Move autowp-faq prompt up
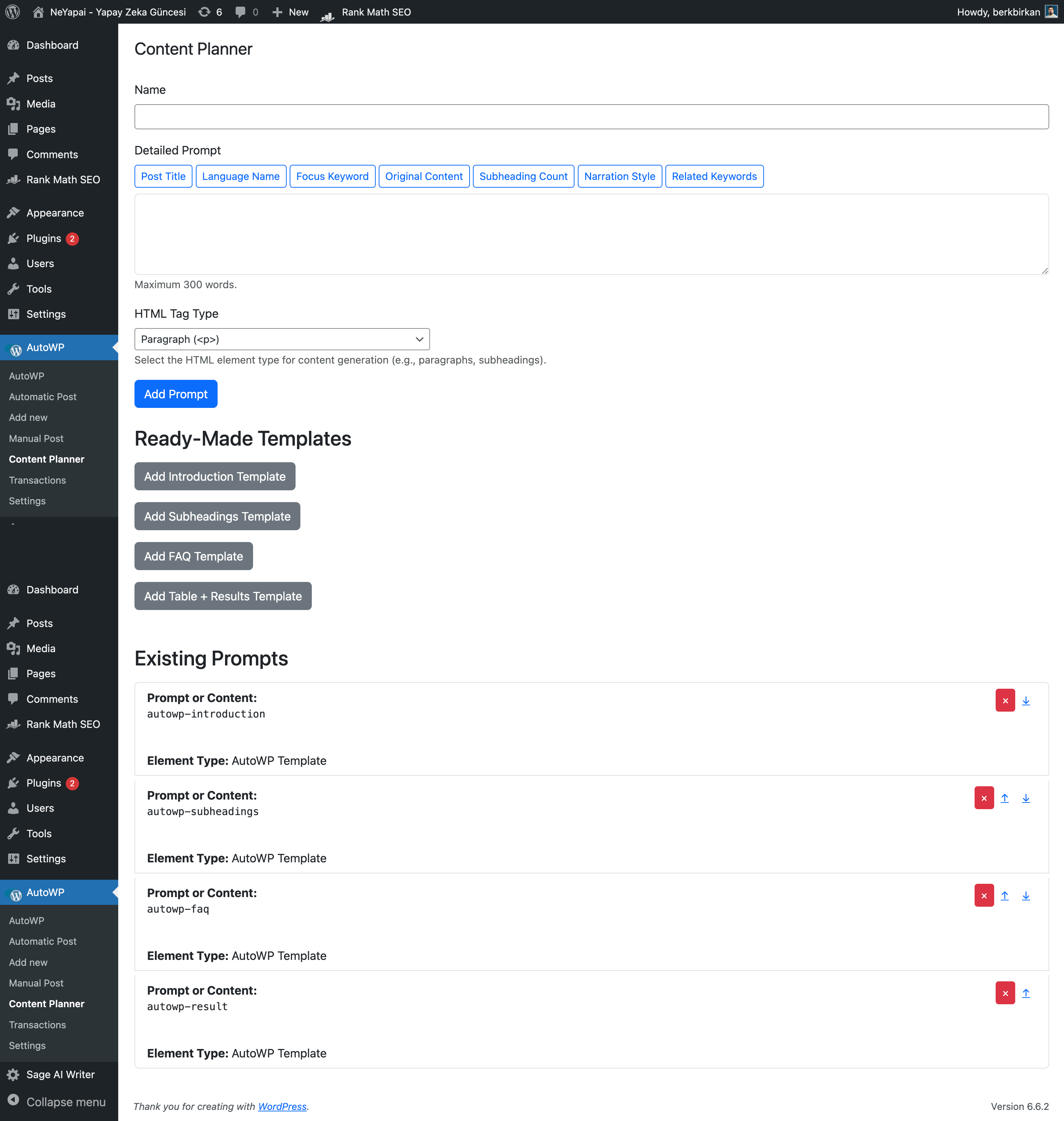The width and height of the screenshot is (1064, 1121). pyautogui.click(x=1005, y=896)
